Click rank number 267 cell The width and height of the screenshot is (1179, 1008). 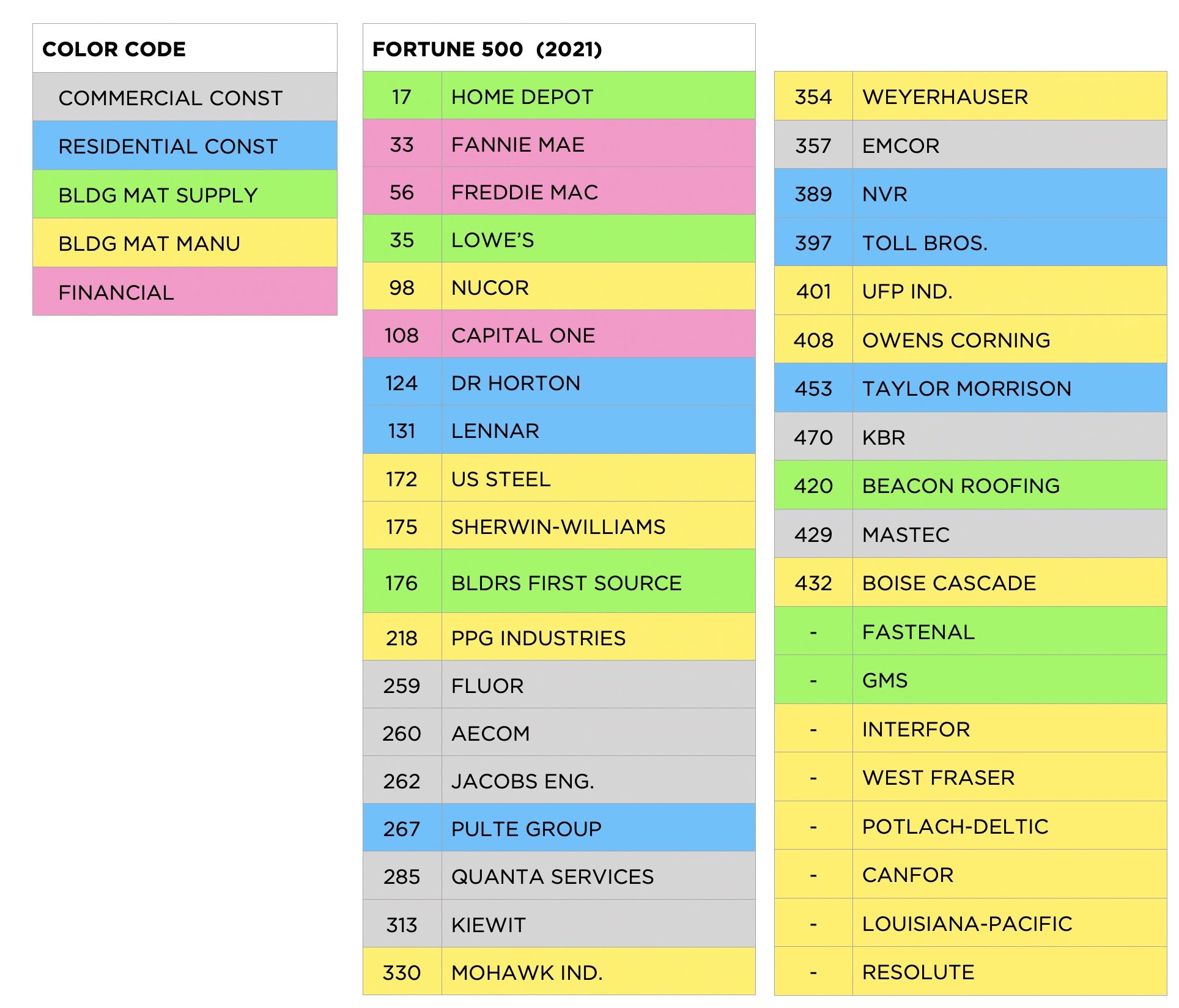[402, 828]
